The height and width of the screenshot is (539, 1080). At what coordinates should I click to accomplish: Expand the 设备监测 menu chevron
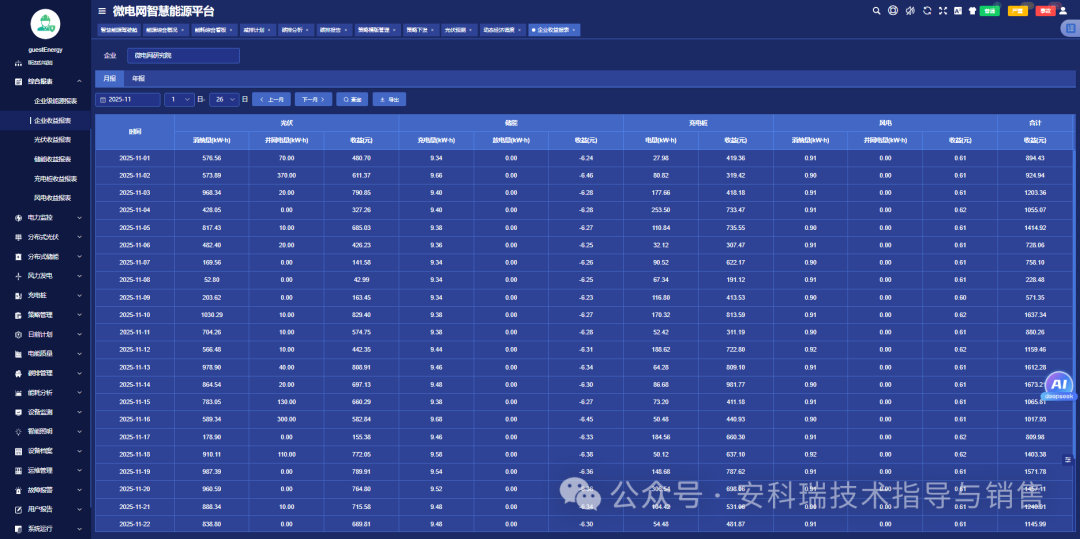79,412
